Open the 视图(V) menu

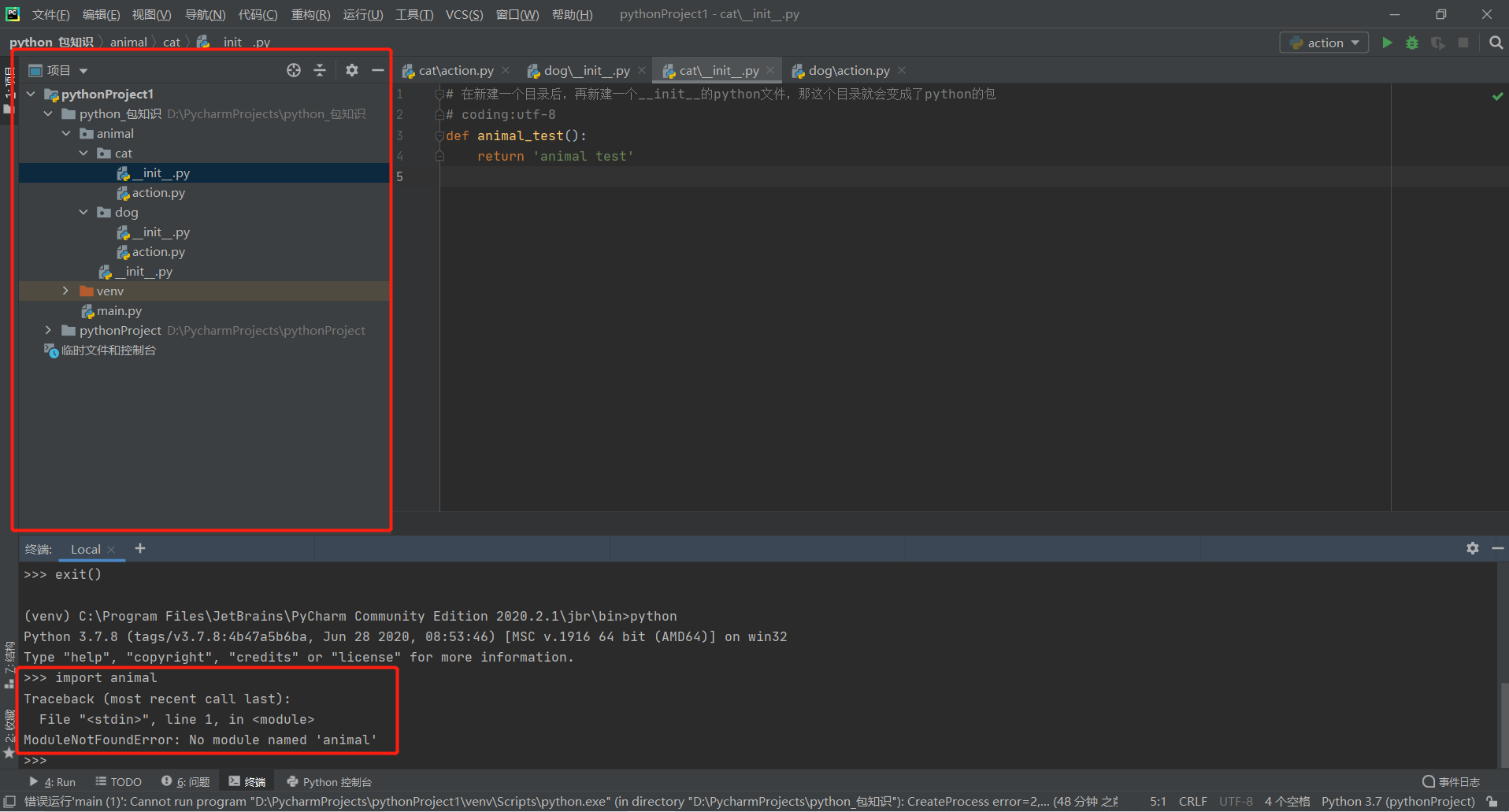point(151,15)
